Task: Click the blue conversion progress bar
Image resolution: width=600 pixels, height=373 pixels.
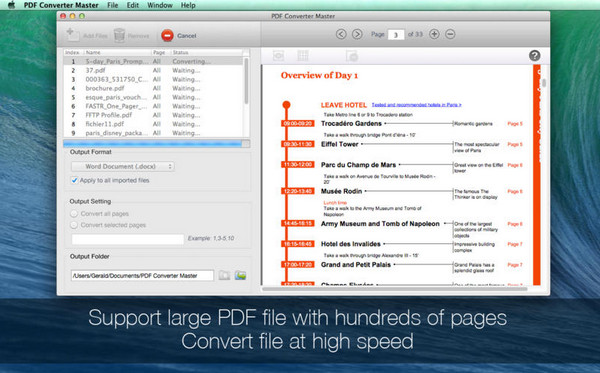Action: pos(157,143)
